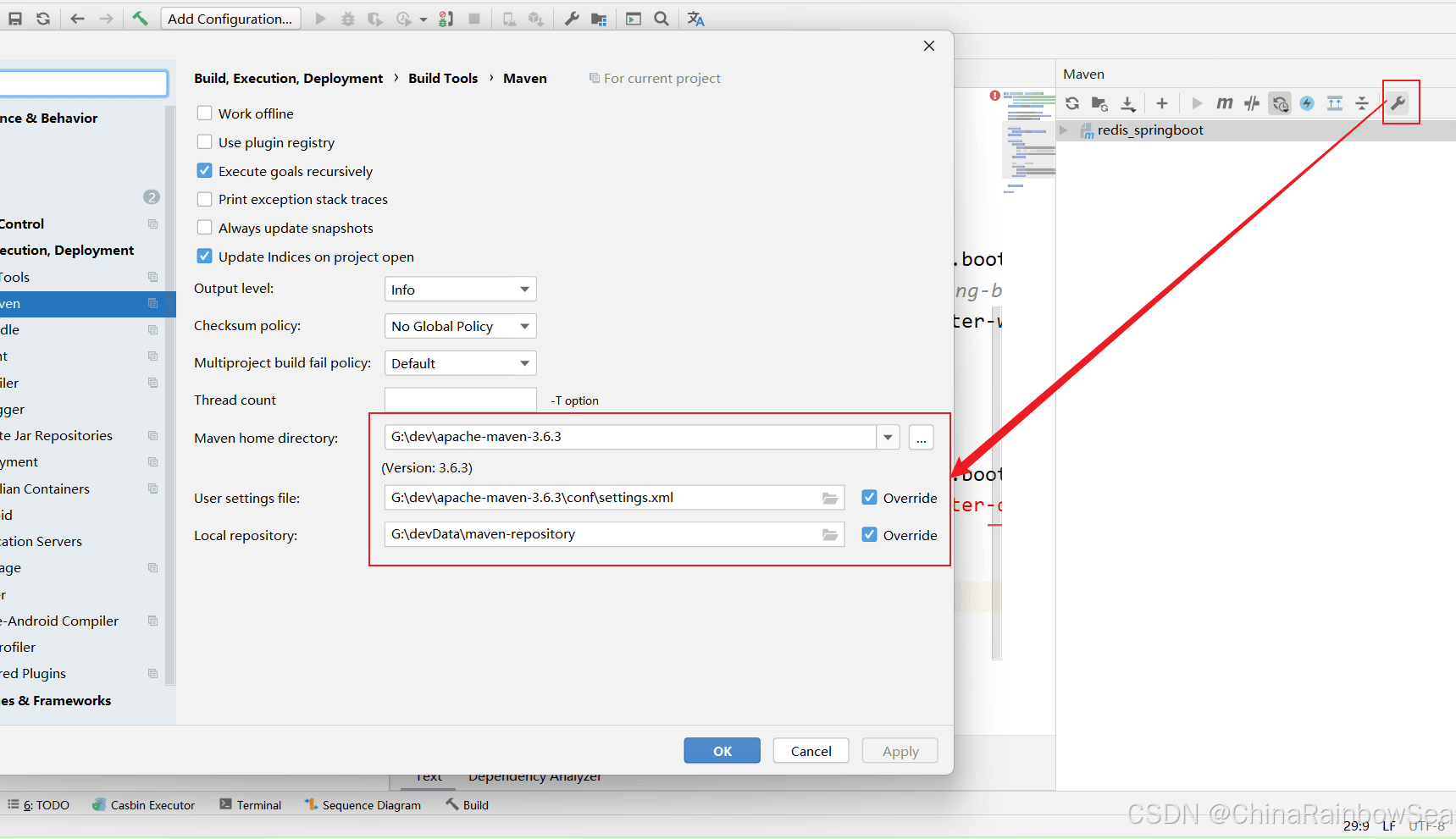Viewport: 1456px width, 839px height.
Task: Click the User settings file path field
Action: coord(614,498)
